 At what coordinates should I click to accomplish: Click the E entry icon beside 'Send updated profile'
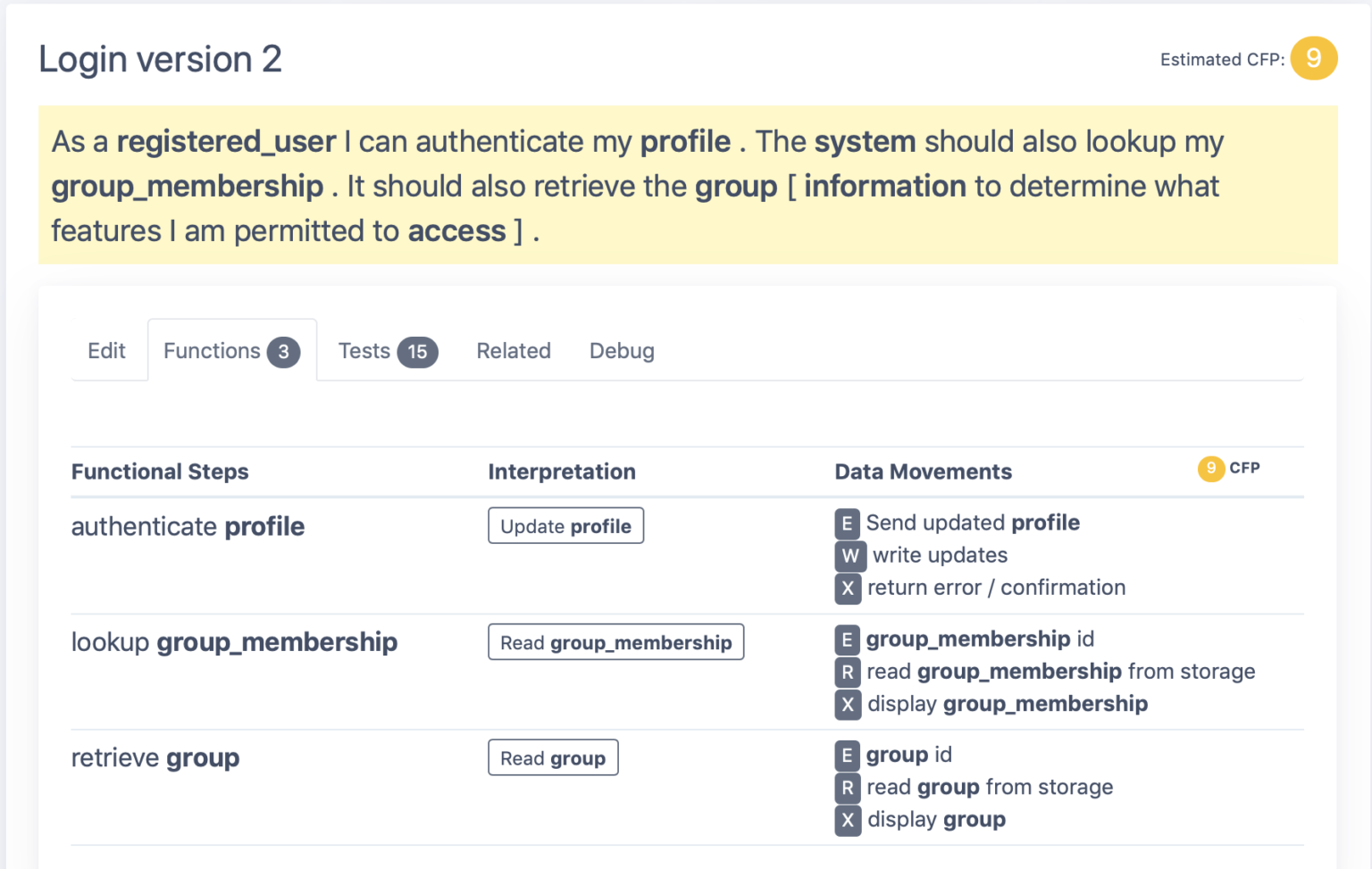tap(847, 523)
